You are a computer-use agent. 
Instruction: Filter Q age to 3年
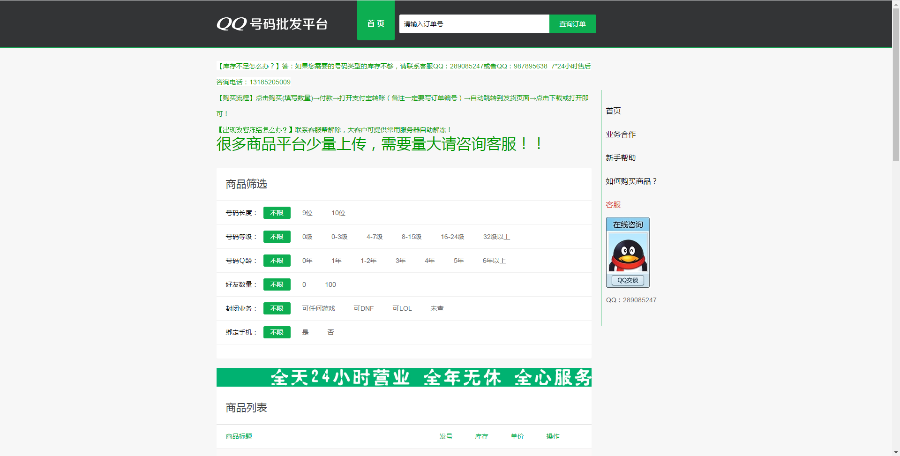point(401,261)
